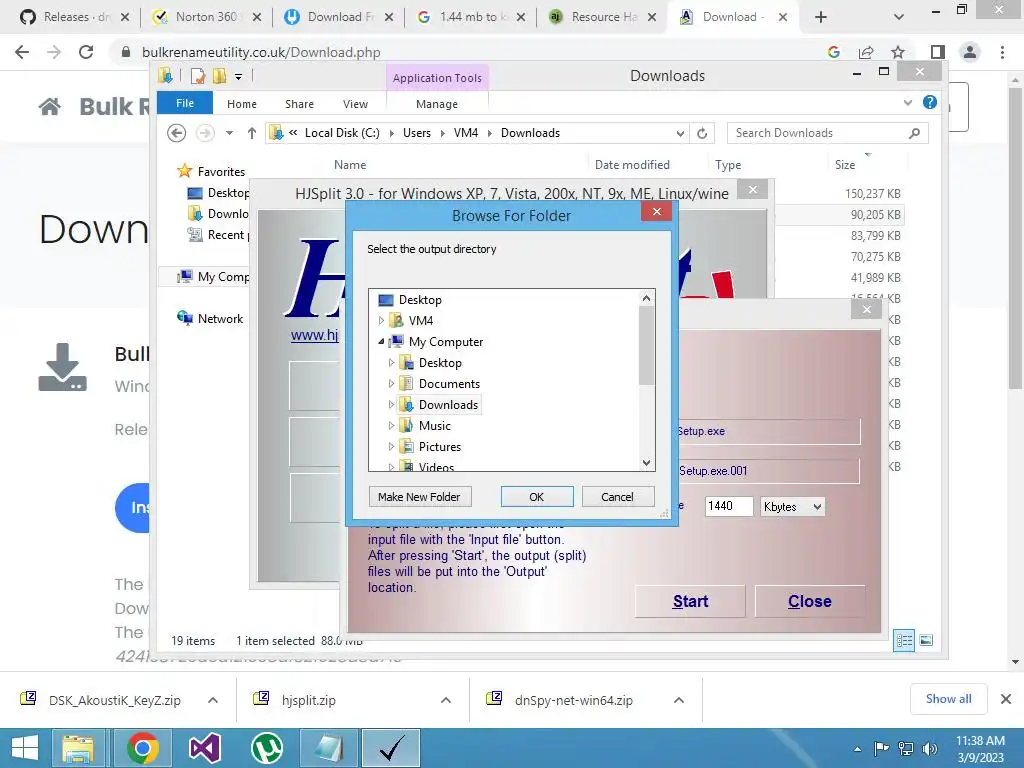Sort by Date modified column
The image size is (1024, 768).
click(632, 165)
